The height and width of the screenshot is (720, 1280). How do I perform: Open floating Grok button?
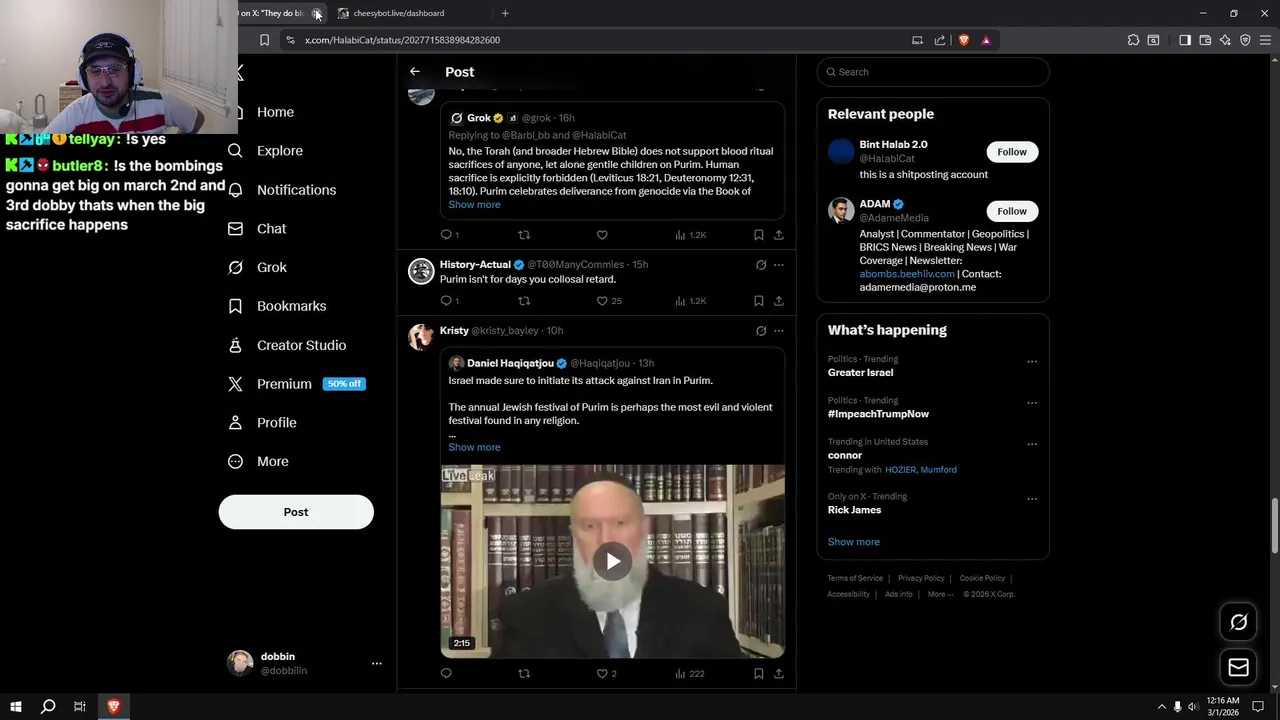click(1238, 622)
